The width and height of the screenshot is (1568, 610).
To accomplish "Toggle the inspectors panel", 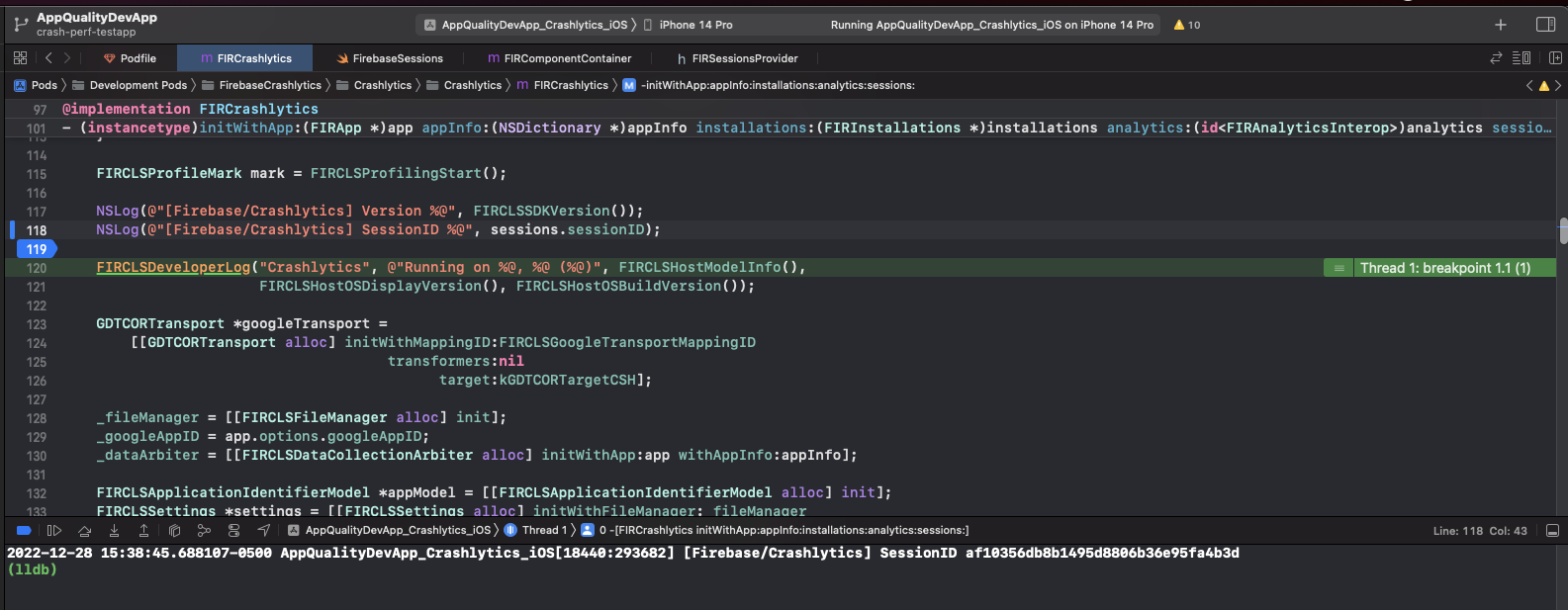I will point(1545,25).
